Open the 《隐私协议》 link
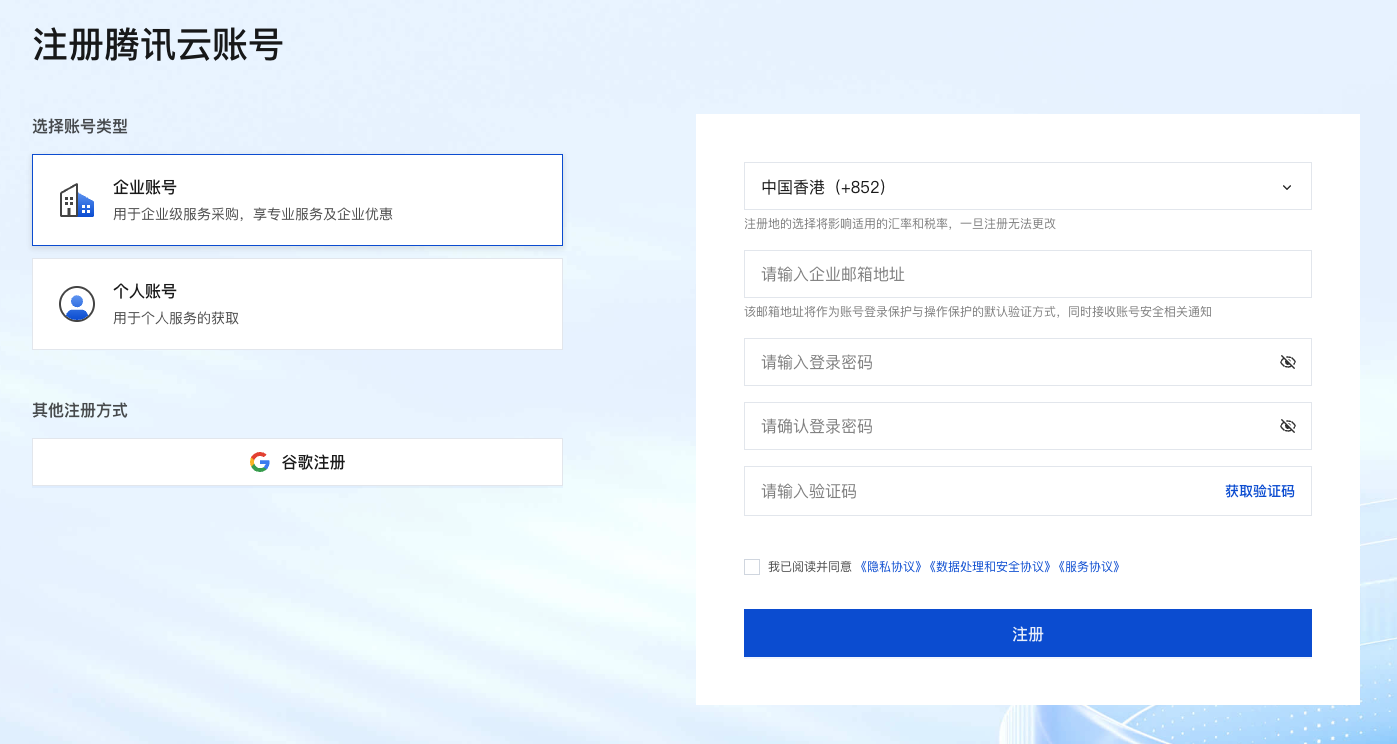The height and width of the screenshot is (744, 1397). (891, 567)
